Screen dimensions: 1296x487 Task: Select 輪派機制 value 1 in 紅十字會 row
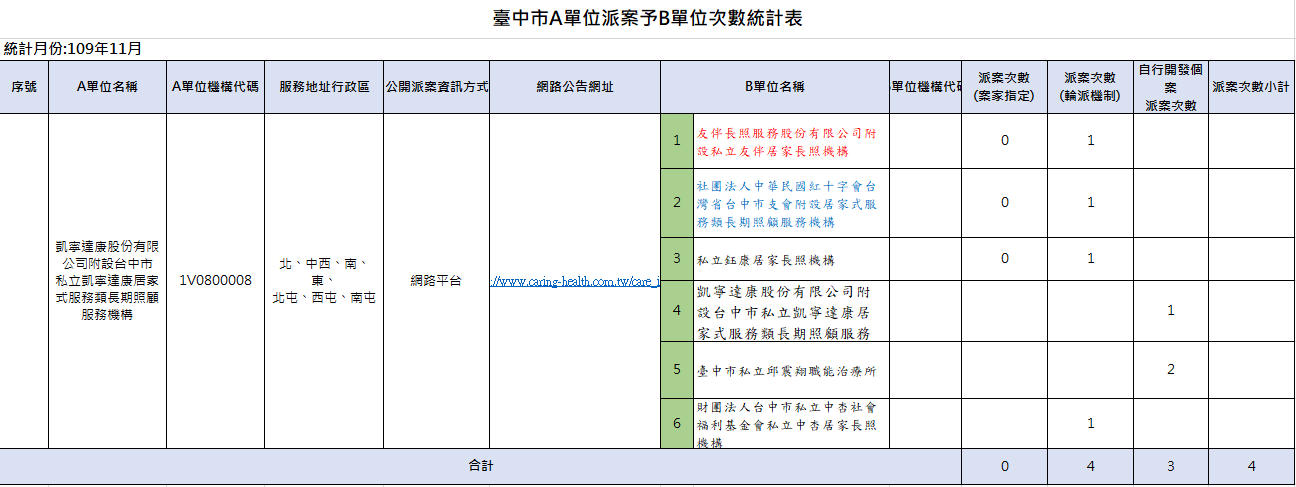tap(1090, 203)
